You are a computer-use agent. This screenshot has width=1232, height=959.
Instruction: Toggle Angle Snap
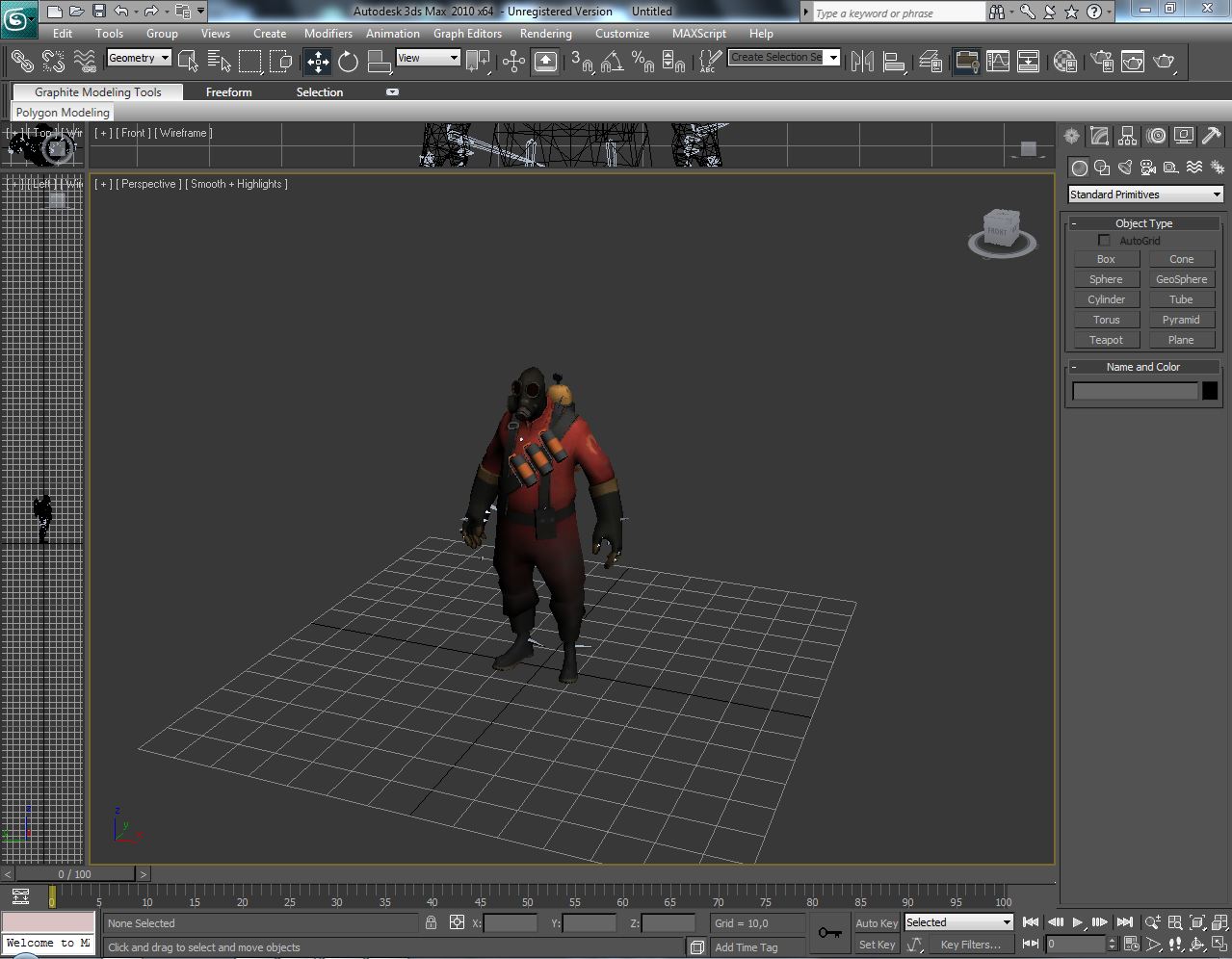612,62
